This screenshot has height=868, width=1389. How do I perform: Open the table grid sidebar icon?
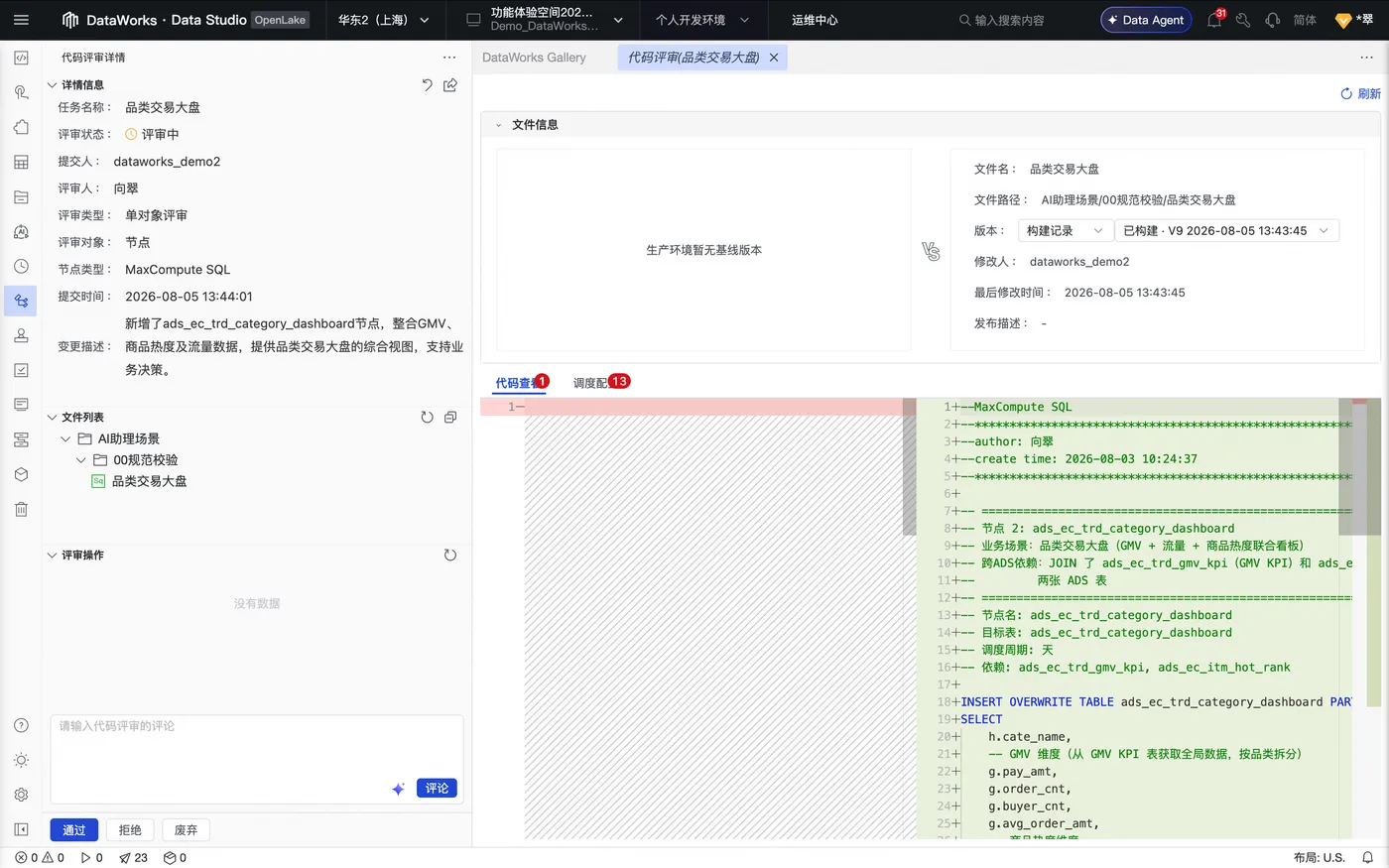coord(21,162)
